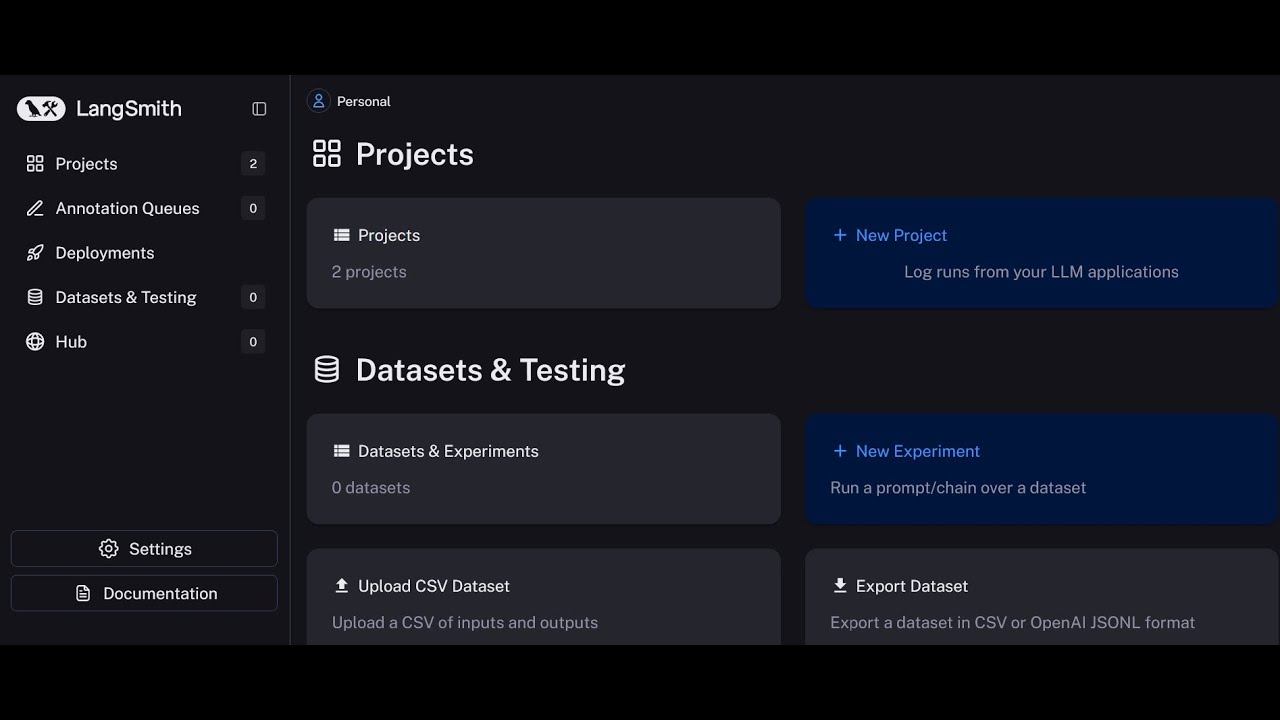
Task: Click the New Project link
Action: pyautogui.click(x=900, y=235)
